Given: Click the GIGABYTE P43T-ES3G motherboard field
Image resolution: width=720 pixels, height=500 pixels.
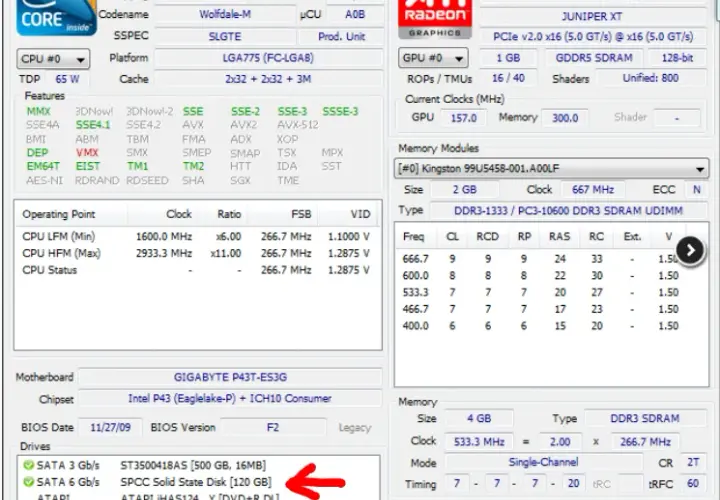Looking at the screenshot, I should pyautogui.click(x=230, y=377).
